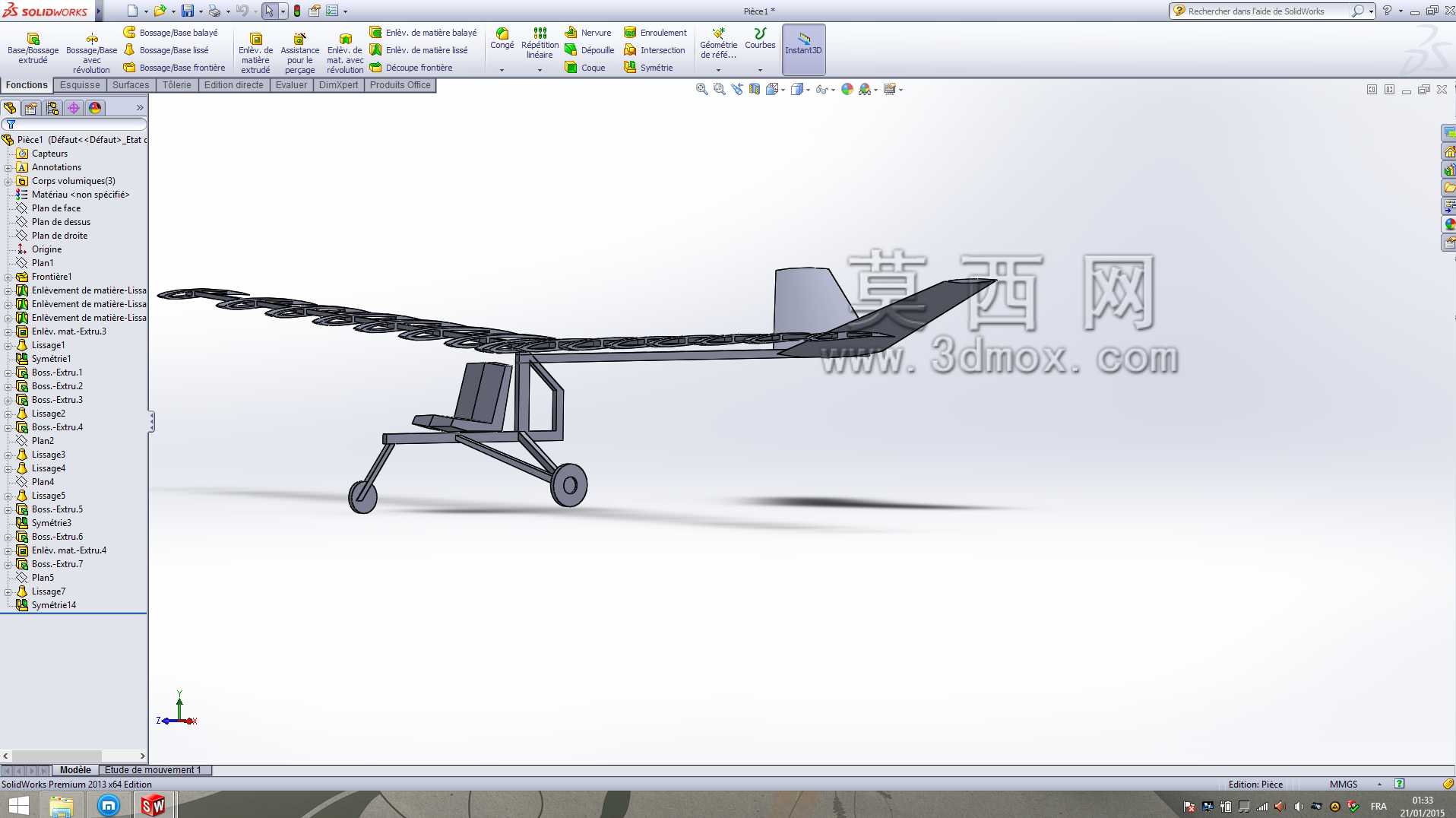Toggle Instant3D mode
This screenshot has height=818, width=1456.
[x=803, y=49]
